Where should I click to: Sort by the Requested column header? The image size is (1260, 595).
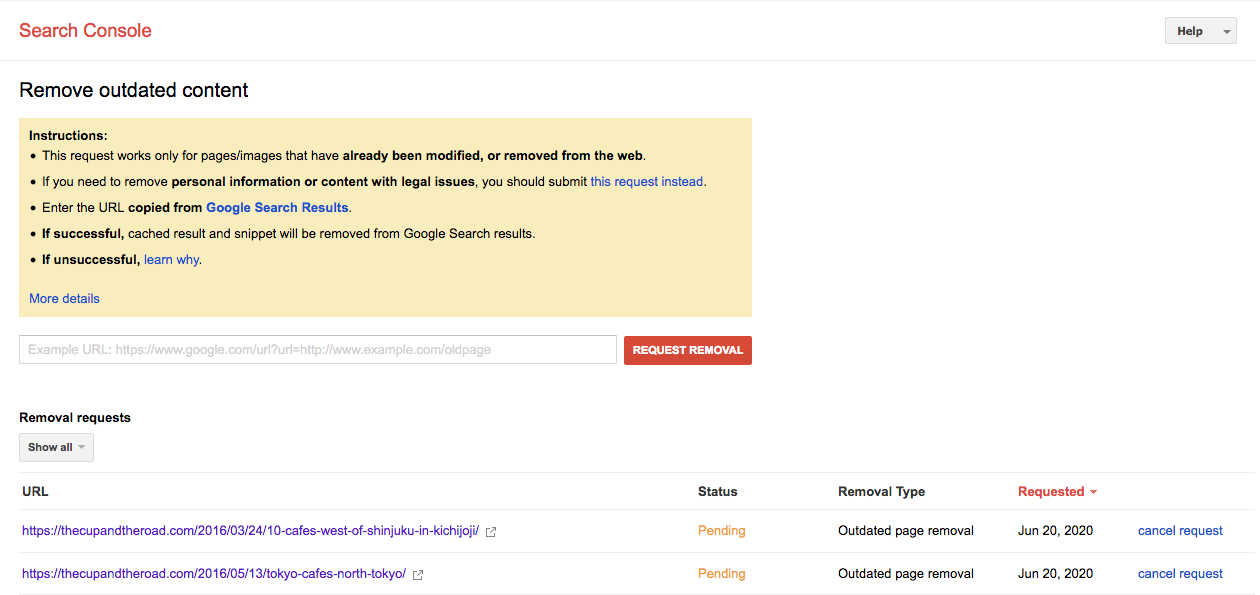pos(1057,492)
